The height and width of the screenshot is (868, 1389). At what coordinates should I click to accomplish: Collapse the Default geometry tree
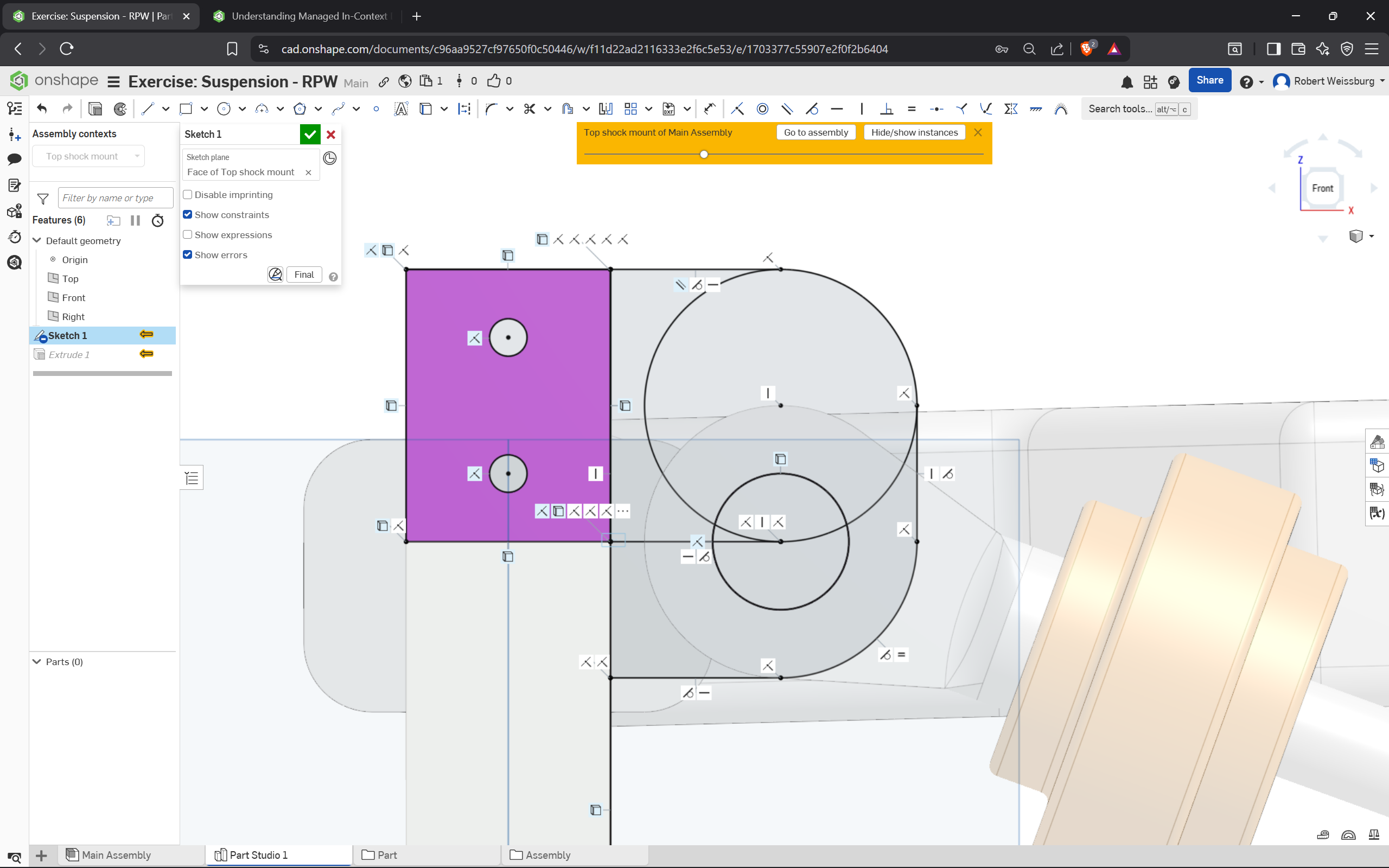pos(37,240)
